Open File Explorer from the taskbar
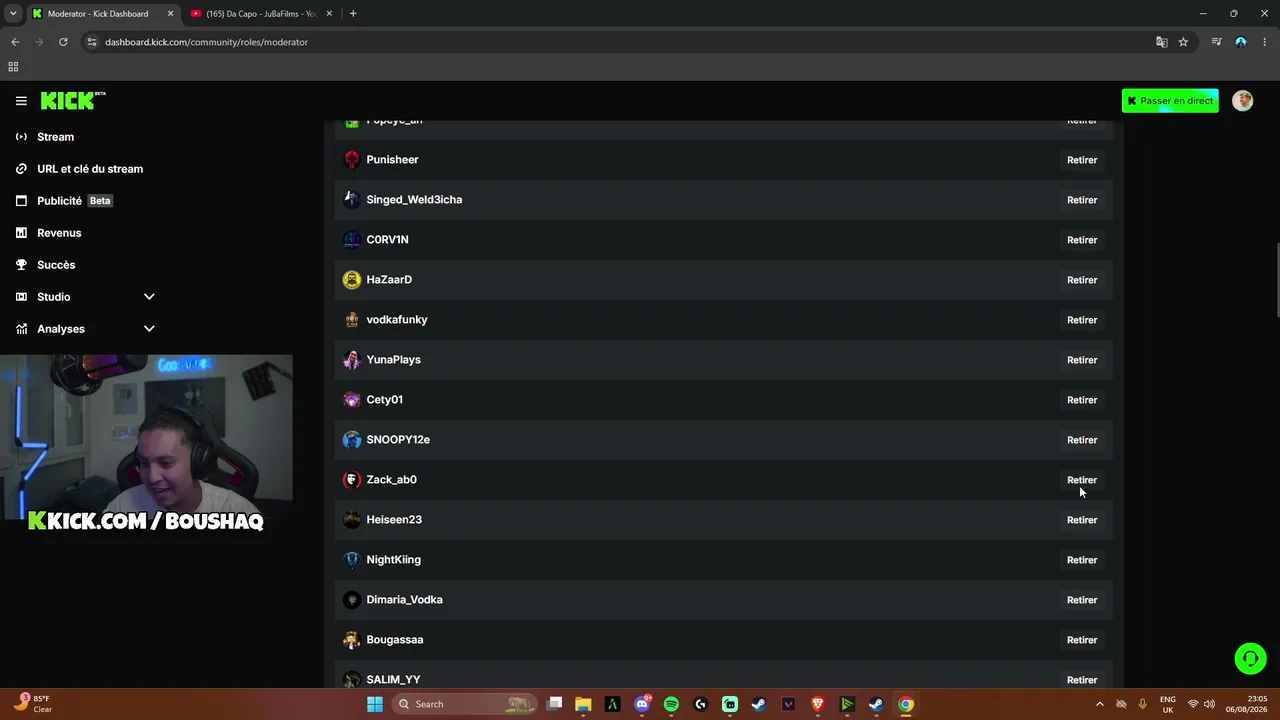 [583, 704]
